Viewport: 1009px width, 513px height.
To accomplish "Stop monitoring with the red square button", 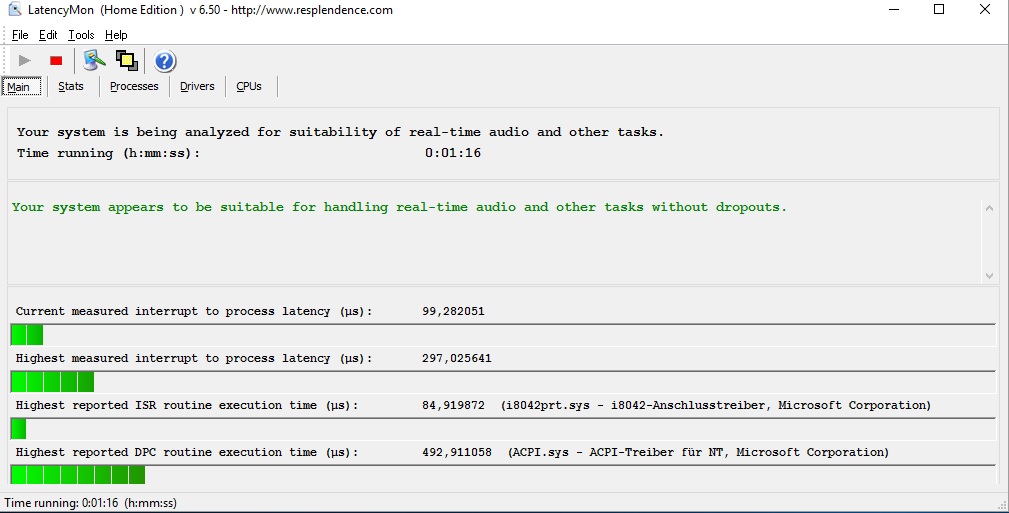I will point(56,61).
